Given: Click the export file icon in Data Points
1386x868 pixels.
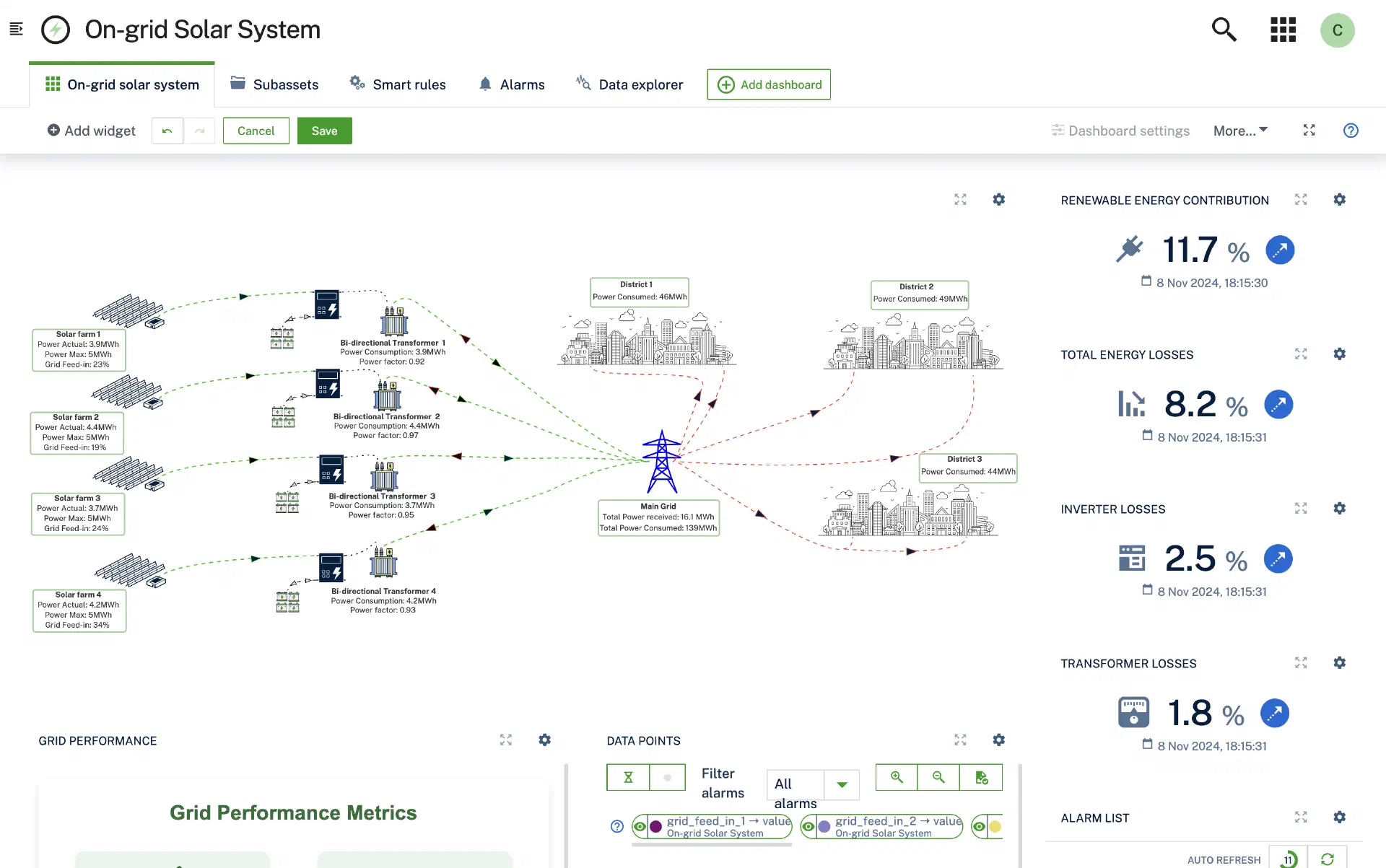Looking at the screenshot, I should click(981, 777).
